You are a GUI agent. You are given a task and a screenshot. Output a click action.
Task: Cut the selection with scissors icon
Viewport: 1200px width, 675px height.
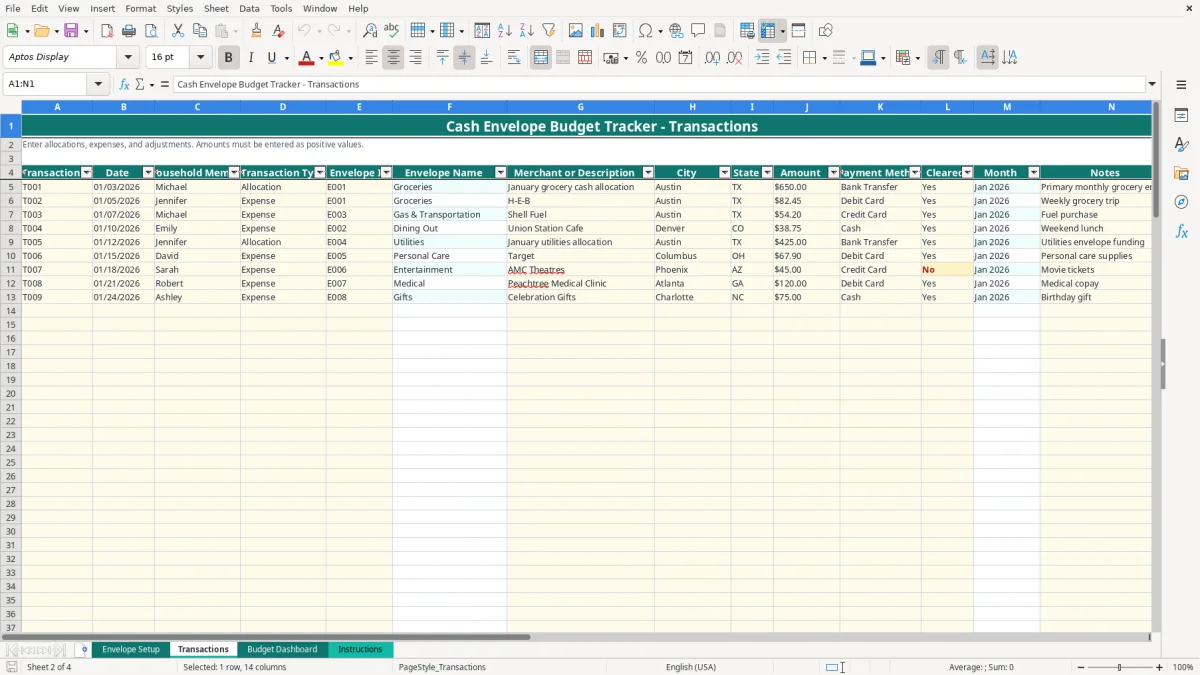coord(178,31)
